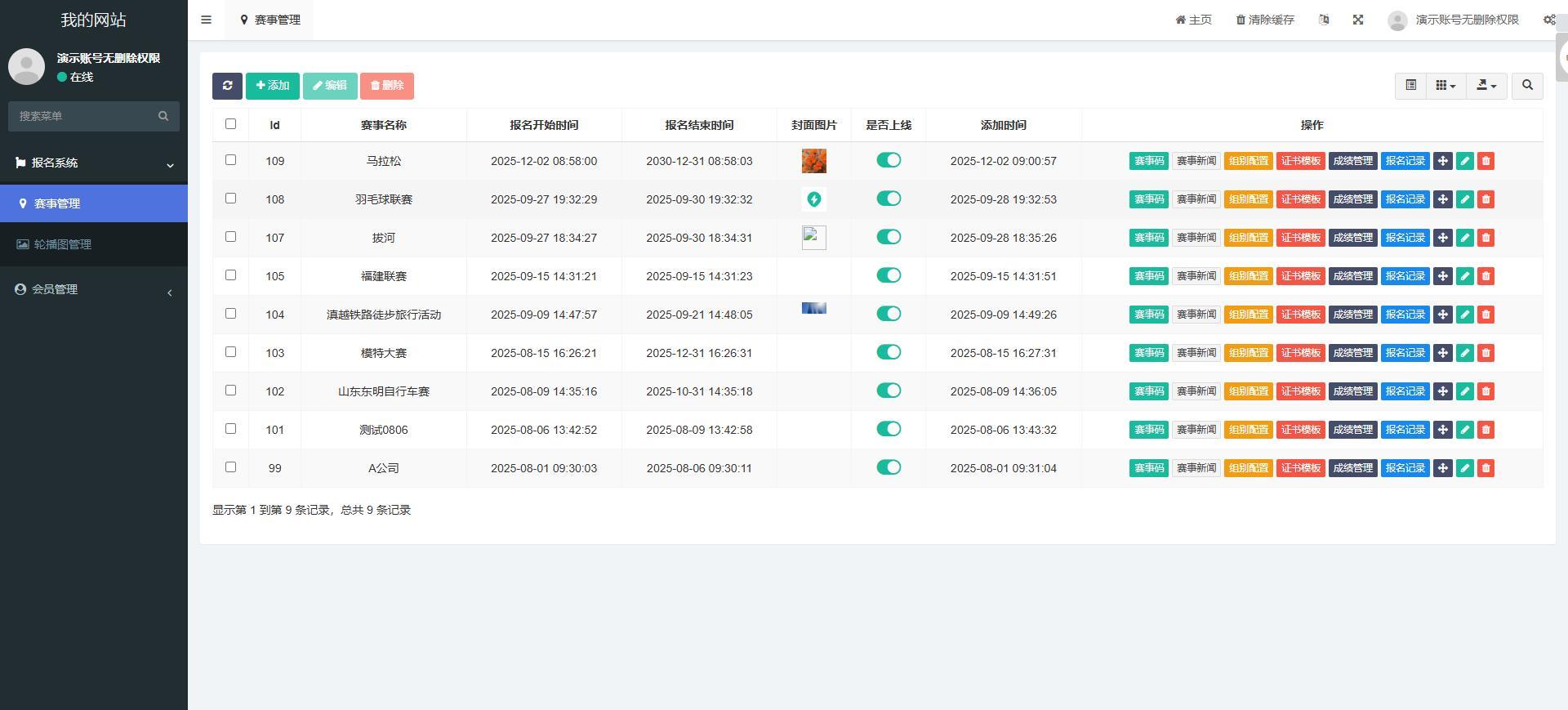Click the green 添加 button
This screenshot has width=1568, height=710.
[272, 86]
